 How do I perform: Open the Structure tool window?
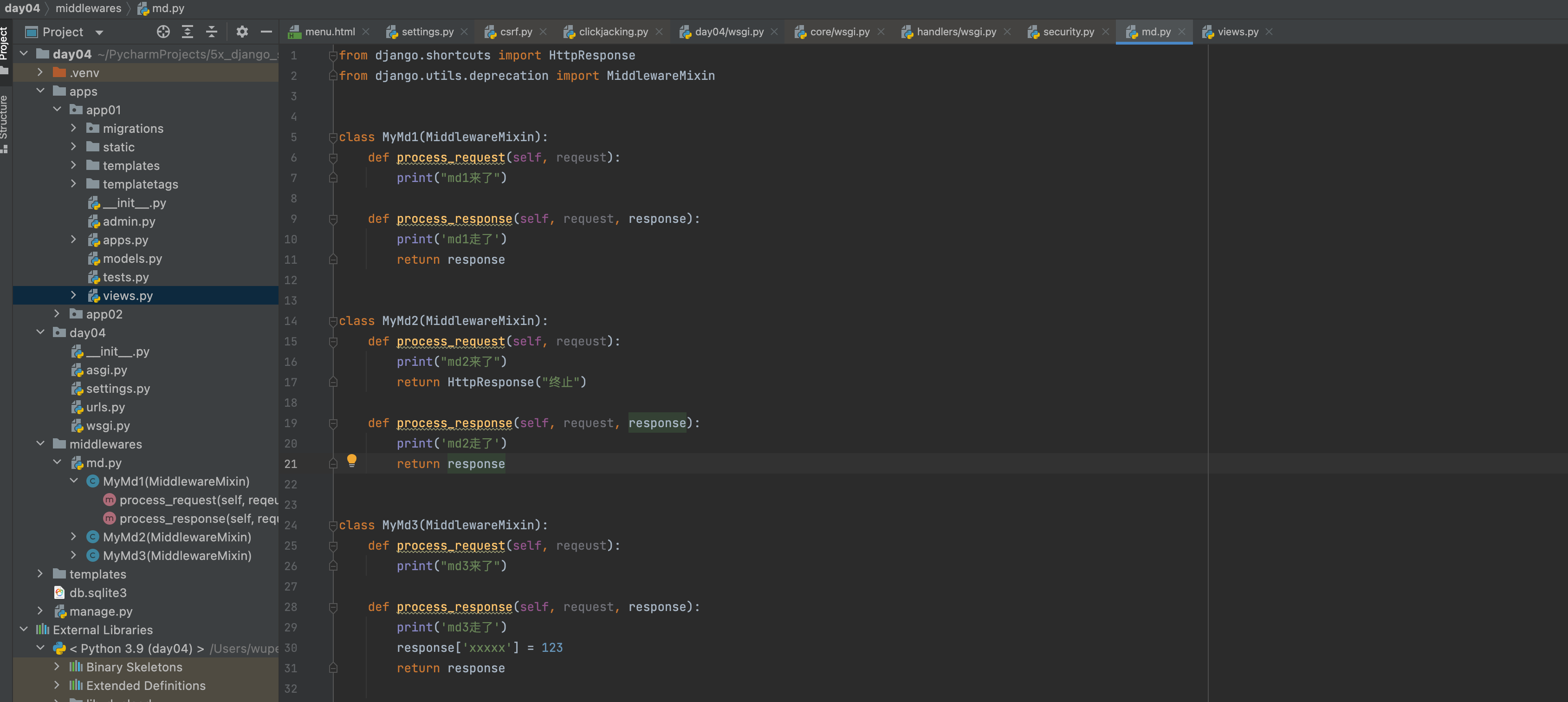pos(5,119)
